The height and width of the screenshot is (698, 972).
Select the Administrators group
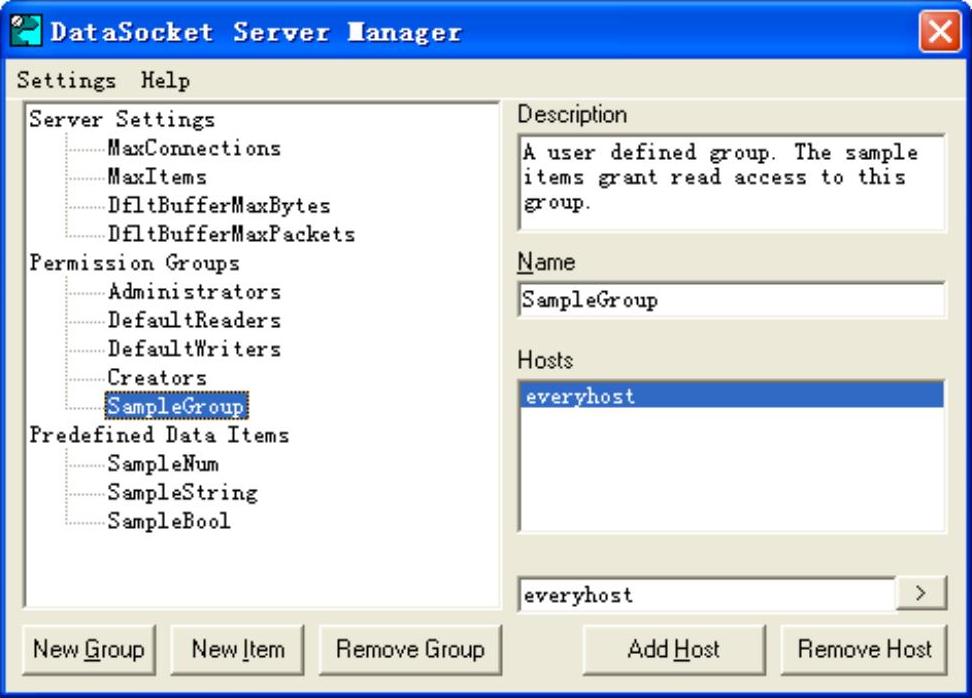point(194,291)
